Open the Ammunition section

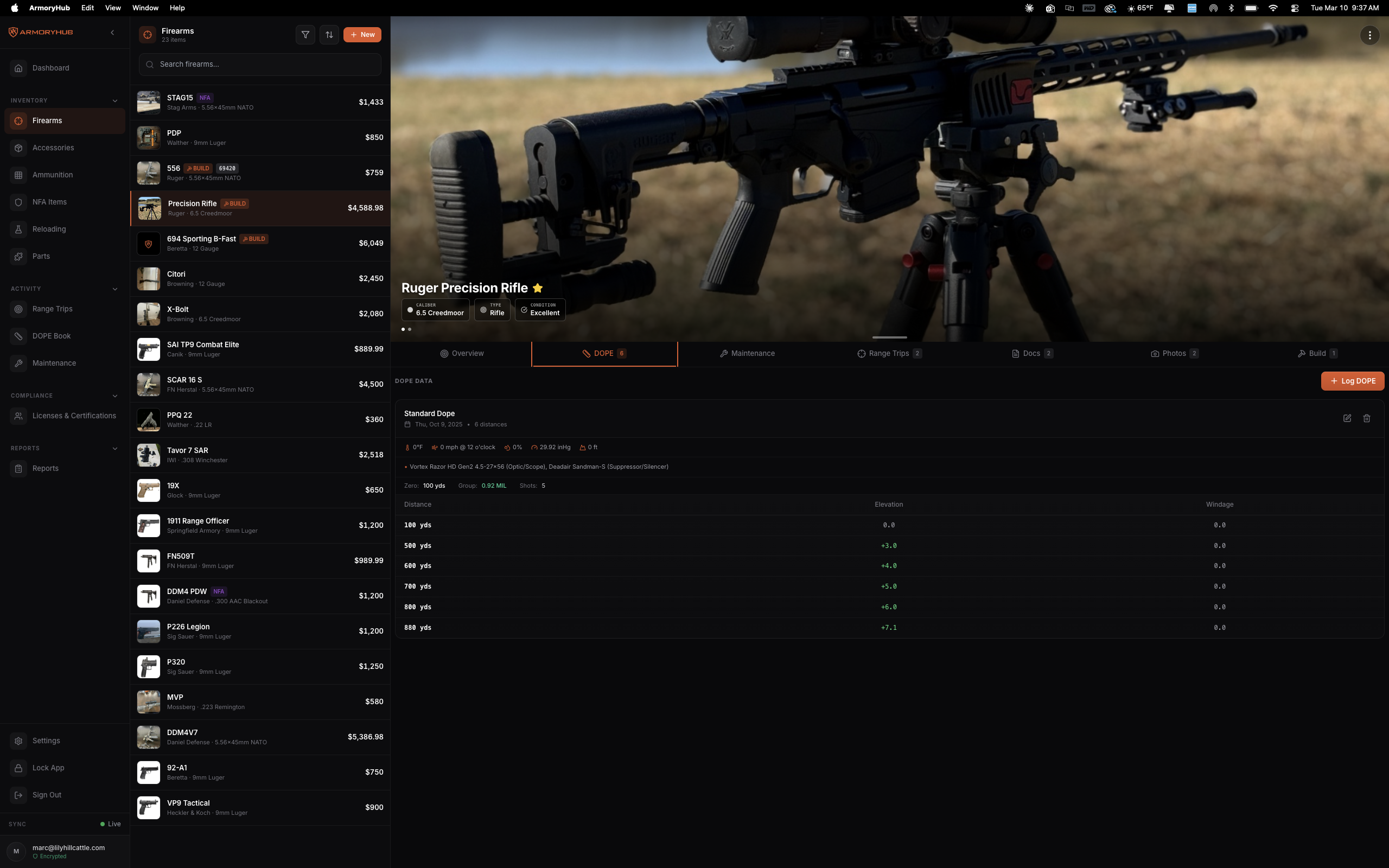click(52, 175)
